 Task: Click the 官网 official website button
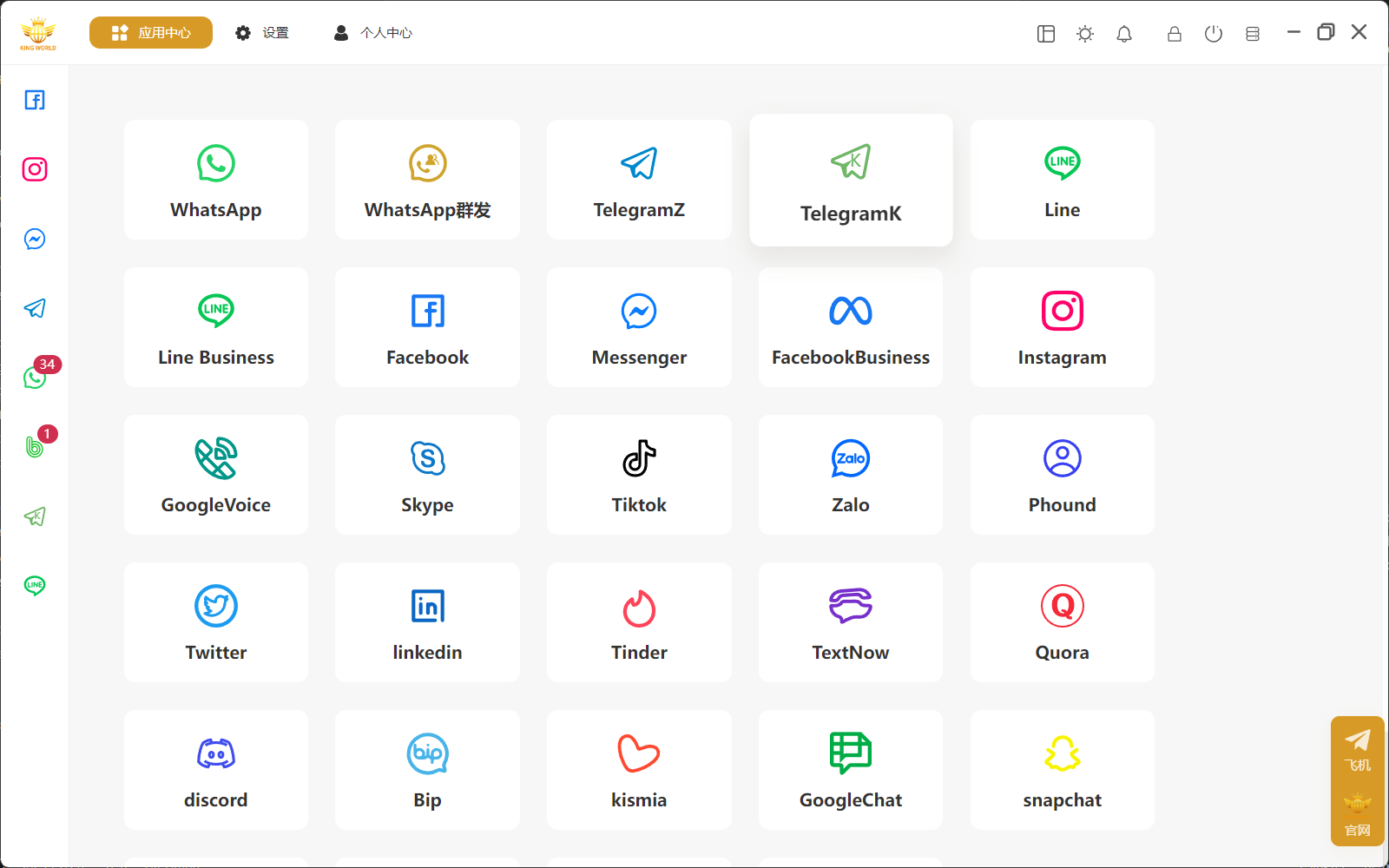1358,815
